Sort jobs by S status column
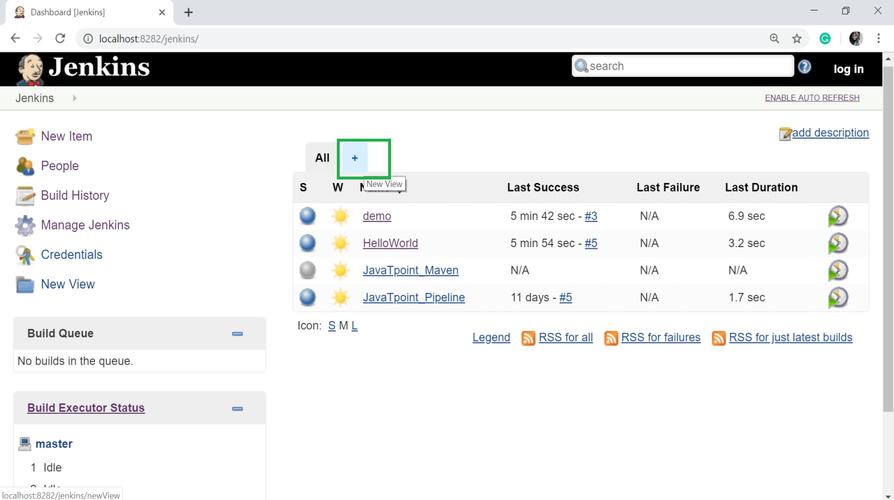The image size is (894, 500). tap(303, 188)
